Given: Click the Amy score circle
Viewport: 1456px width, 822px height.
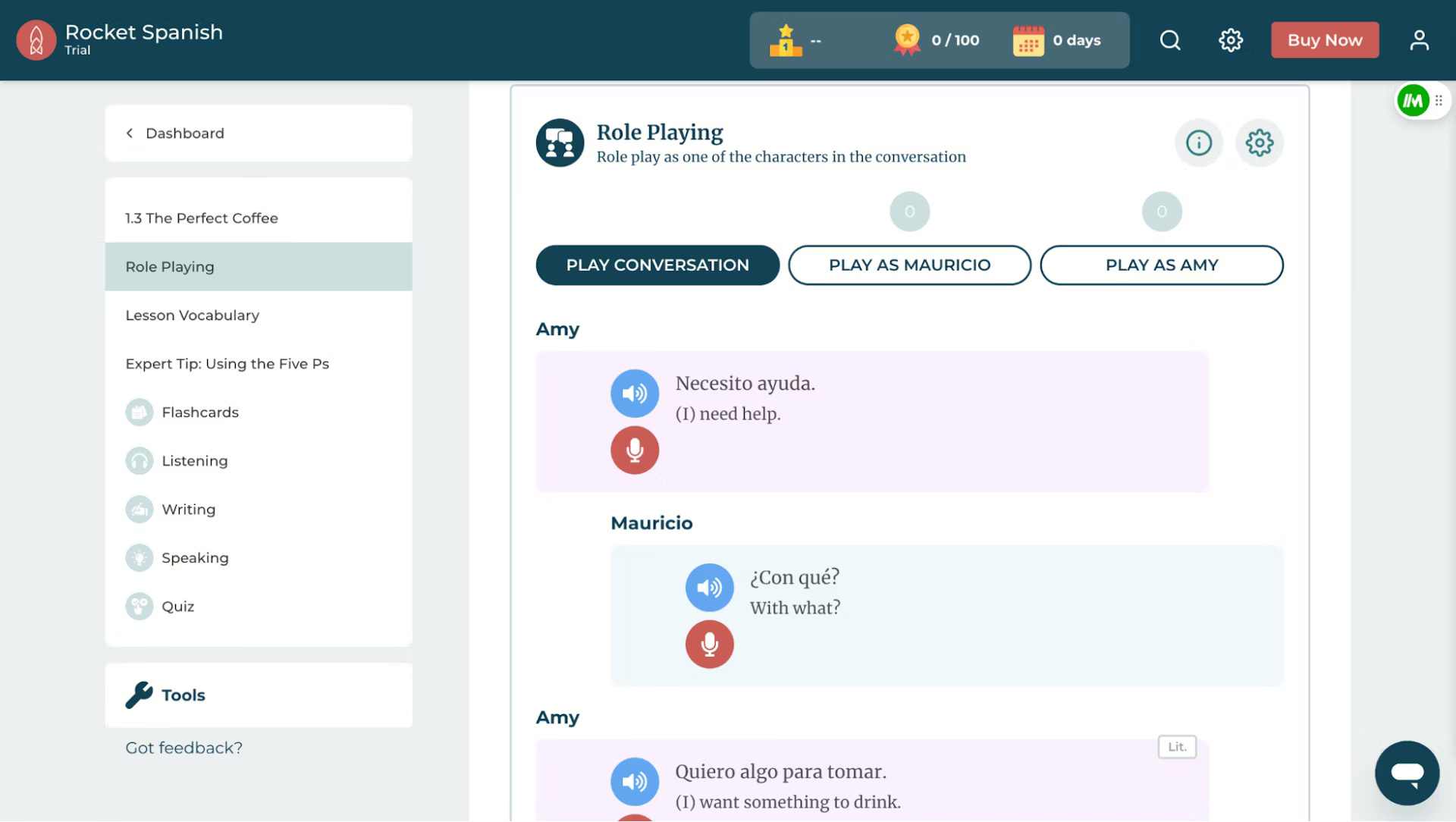Looking at the screenshot, I should coord(1162,212).
